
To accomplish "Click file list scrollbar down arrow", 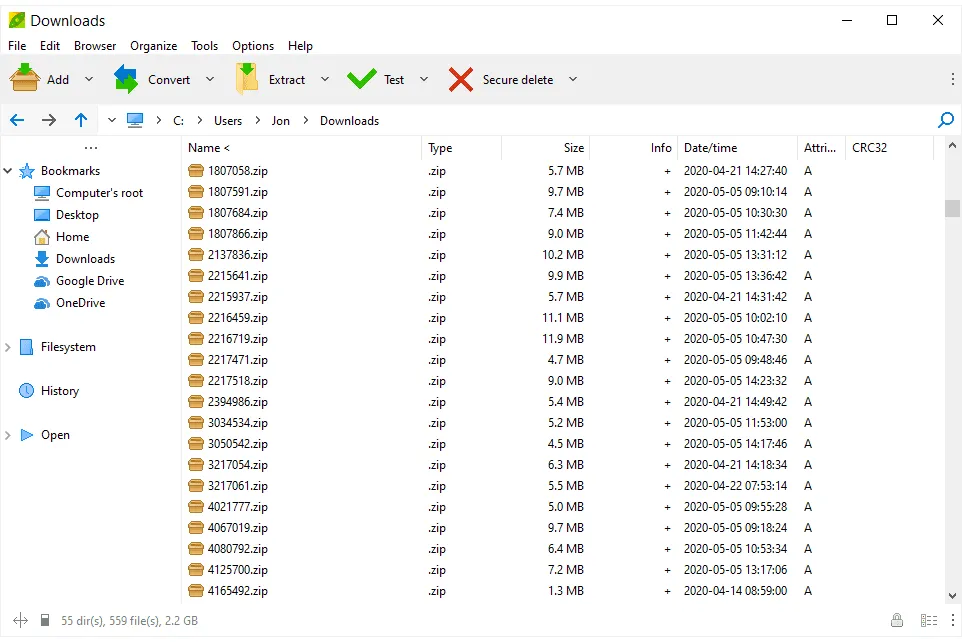I will coord(952,595).
